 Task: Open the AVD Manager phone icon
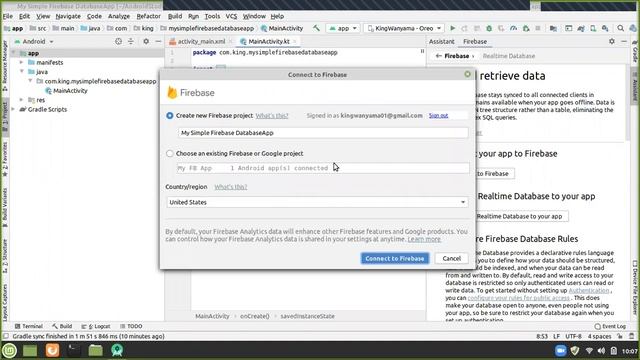click(x=593, y=28)
